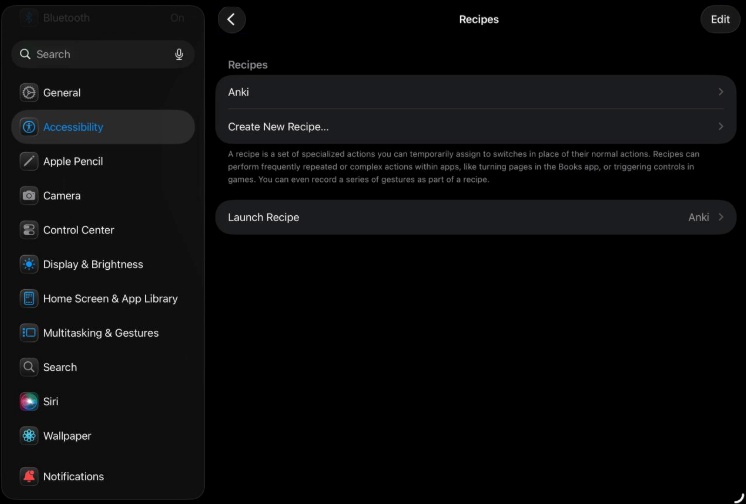Expand the Anki recipe chevron
Image resolution: width=746 pixels, height=504 pixels.
pyautogui.click(x=721, y=92)
